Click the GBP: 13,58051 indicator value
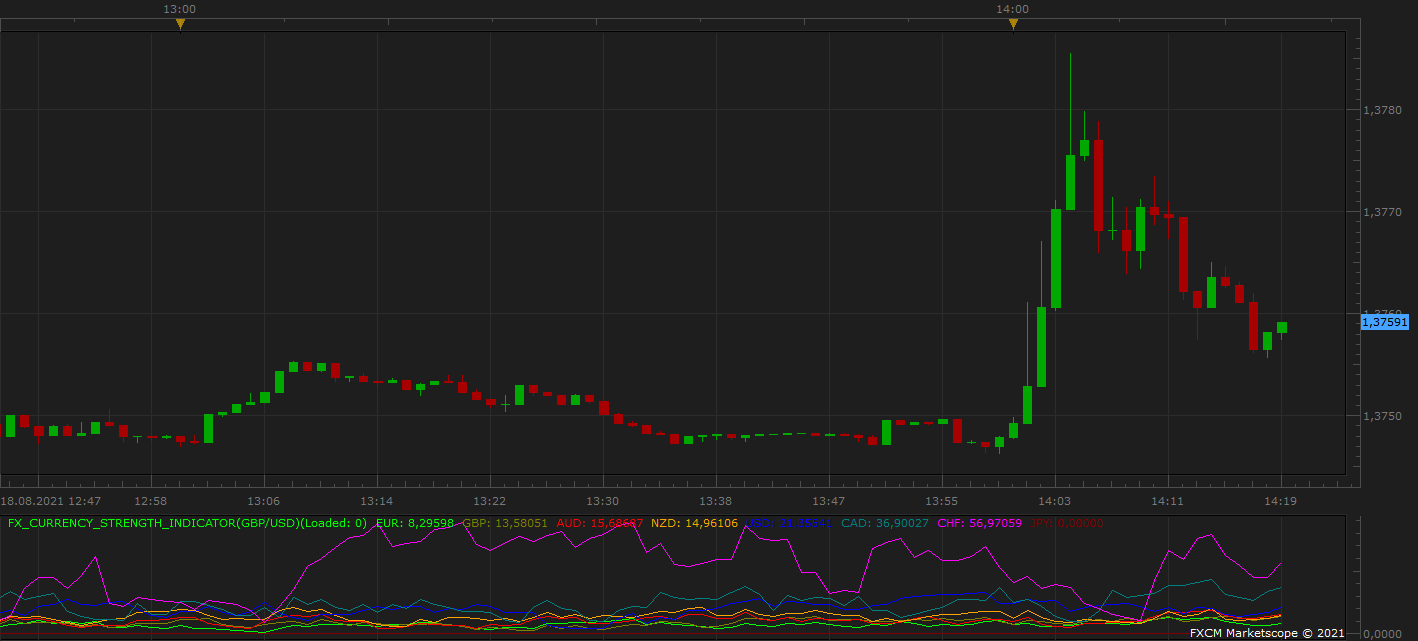Screen dimensions: 1418x641 (x=505, y=522)
